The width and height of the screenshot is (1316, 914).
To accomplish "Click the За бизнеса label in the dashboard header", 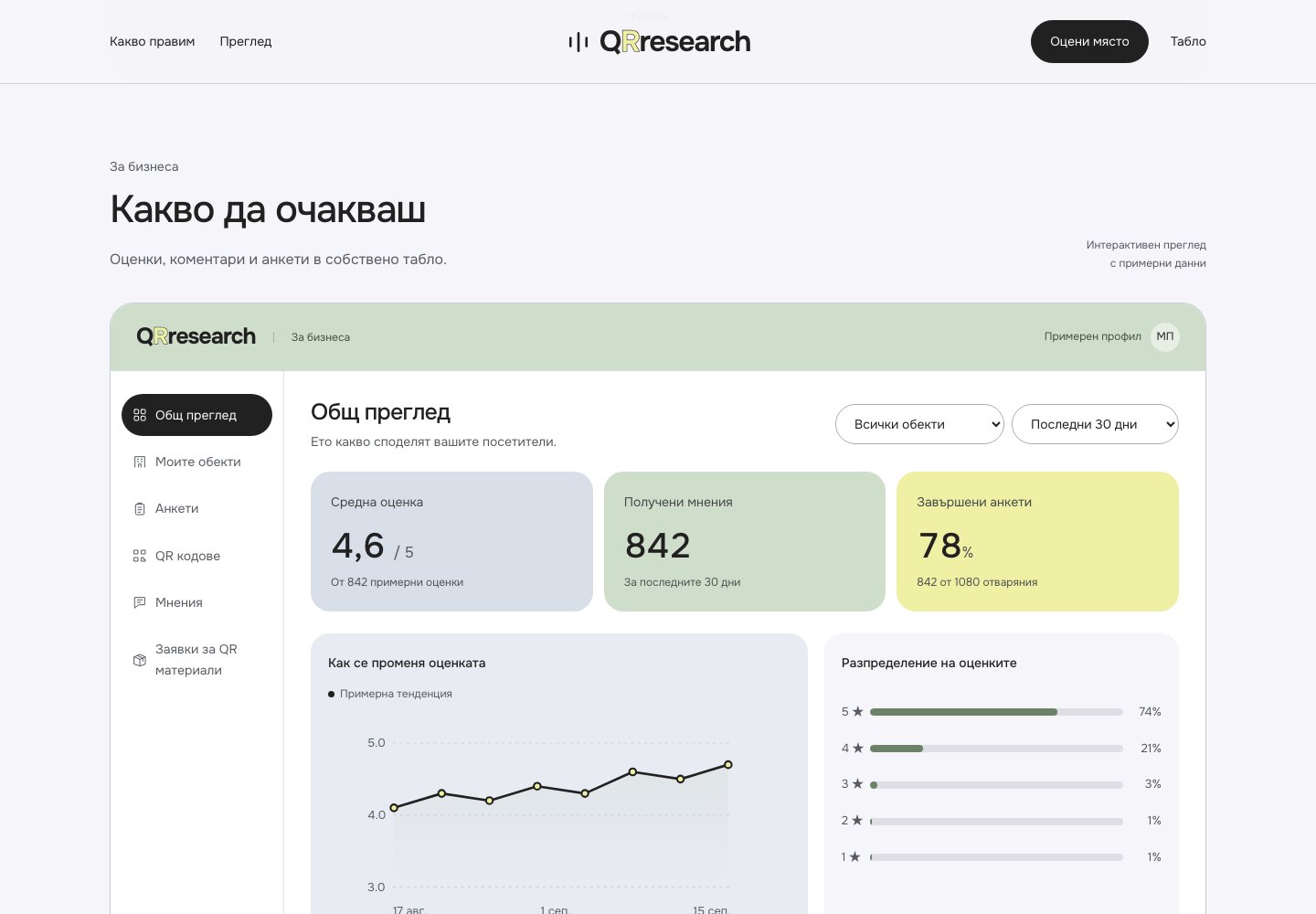I will [321, 337].
